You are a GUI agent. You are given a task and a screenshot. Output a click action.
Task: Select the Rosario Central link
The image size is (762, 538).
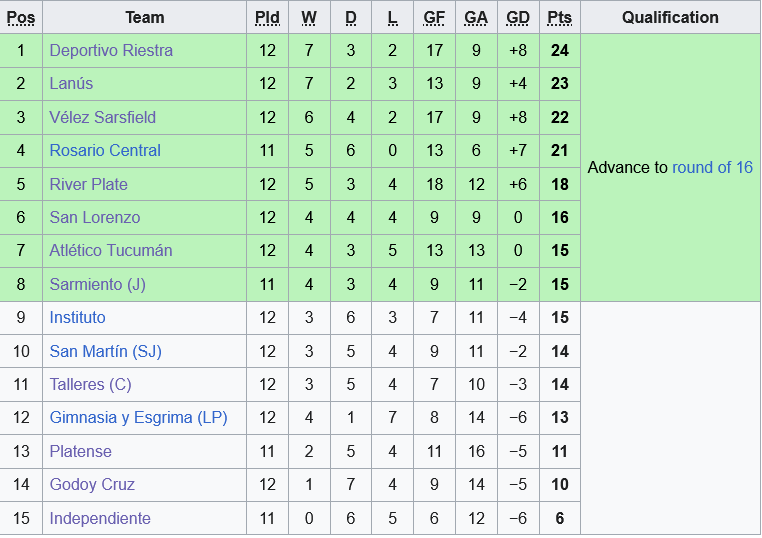click(x=105, y=150)
